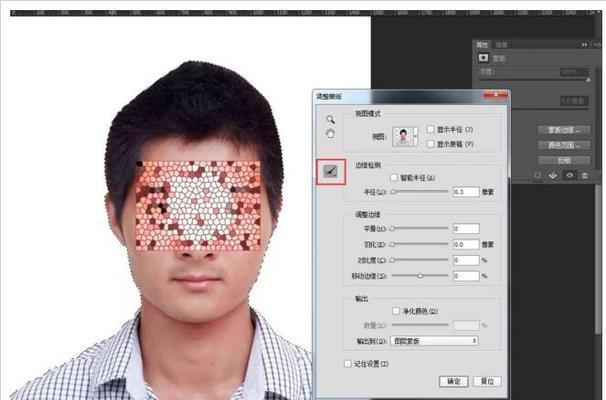Image resolution: width=606 pixels, height=400 pixels.
Task: Click the density slider handle in Properties
Action: pyautogui.click(x=588, y=80)
